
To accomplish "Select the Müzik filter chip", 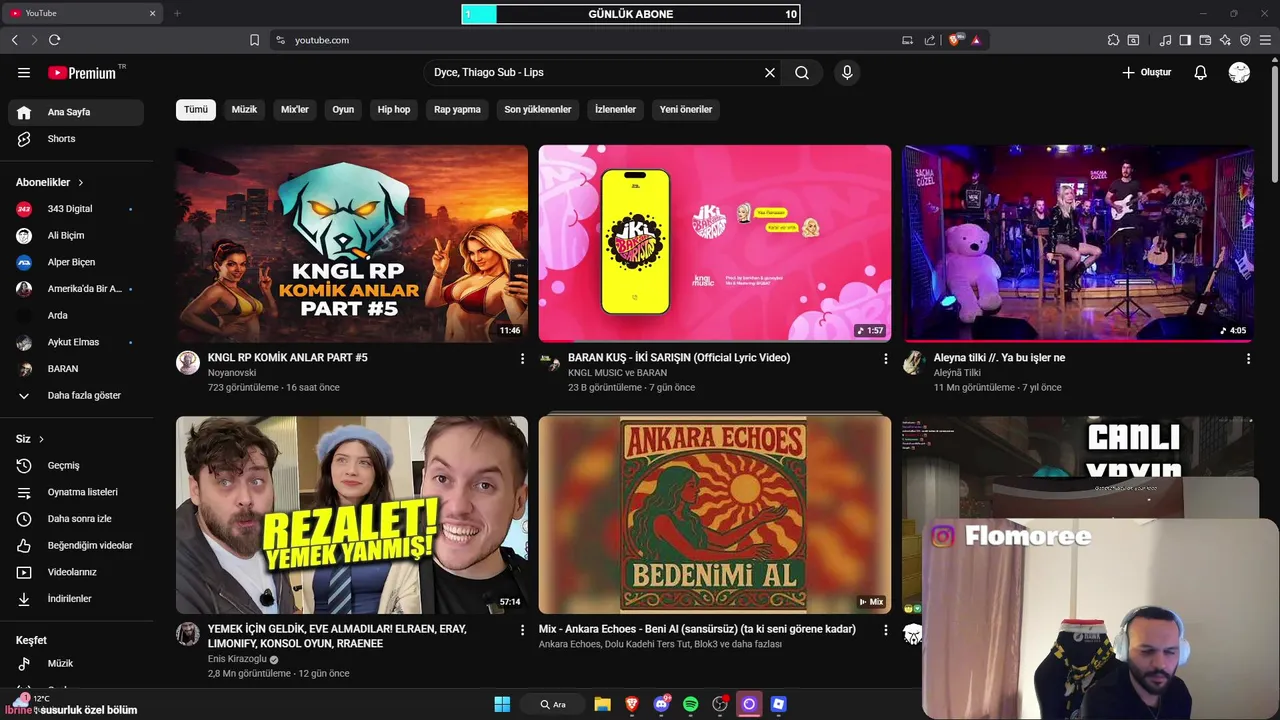I will pyautogui.click(x=244, y=109).
